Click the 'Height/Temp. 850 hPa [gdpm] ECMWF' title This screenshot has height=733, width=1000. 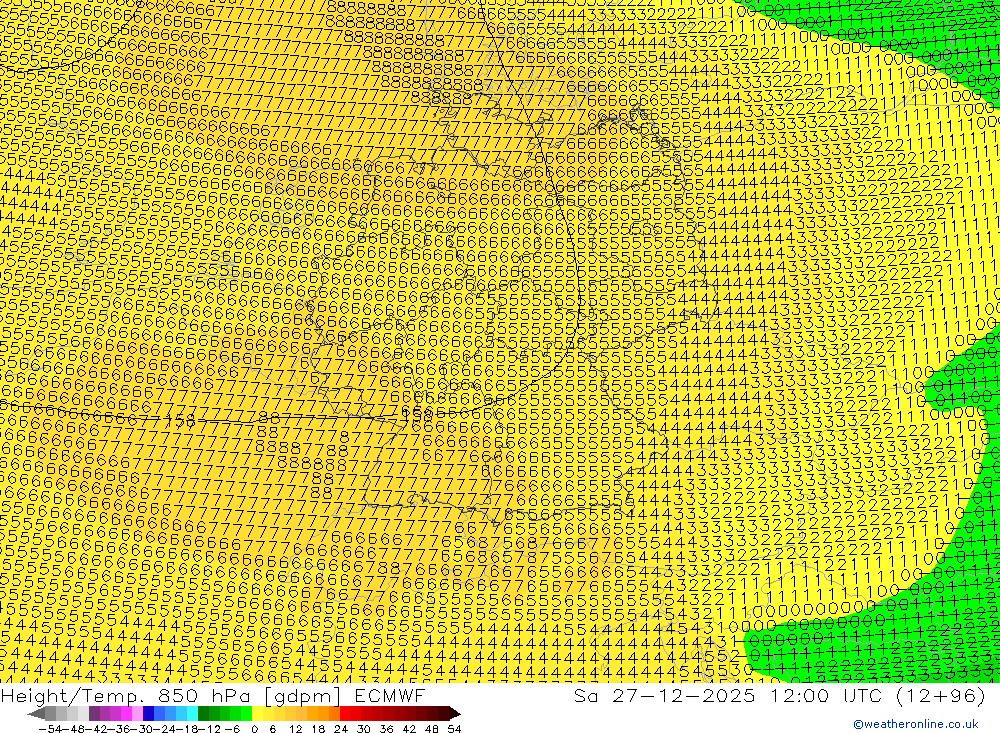[212, 695]
